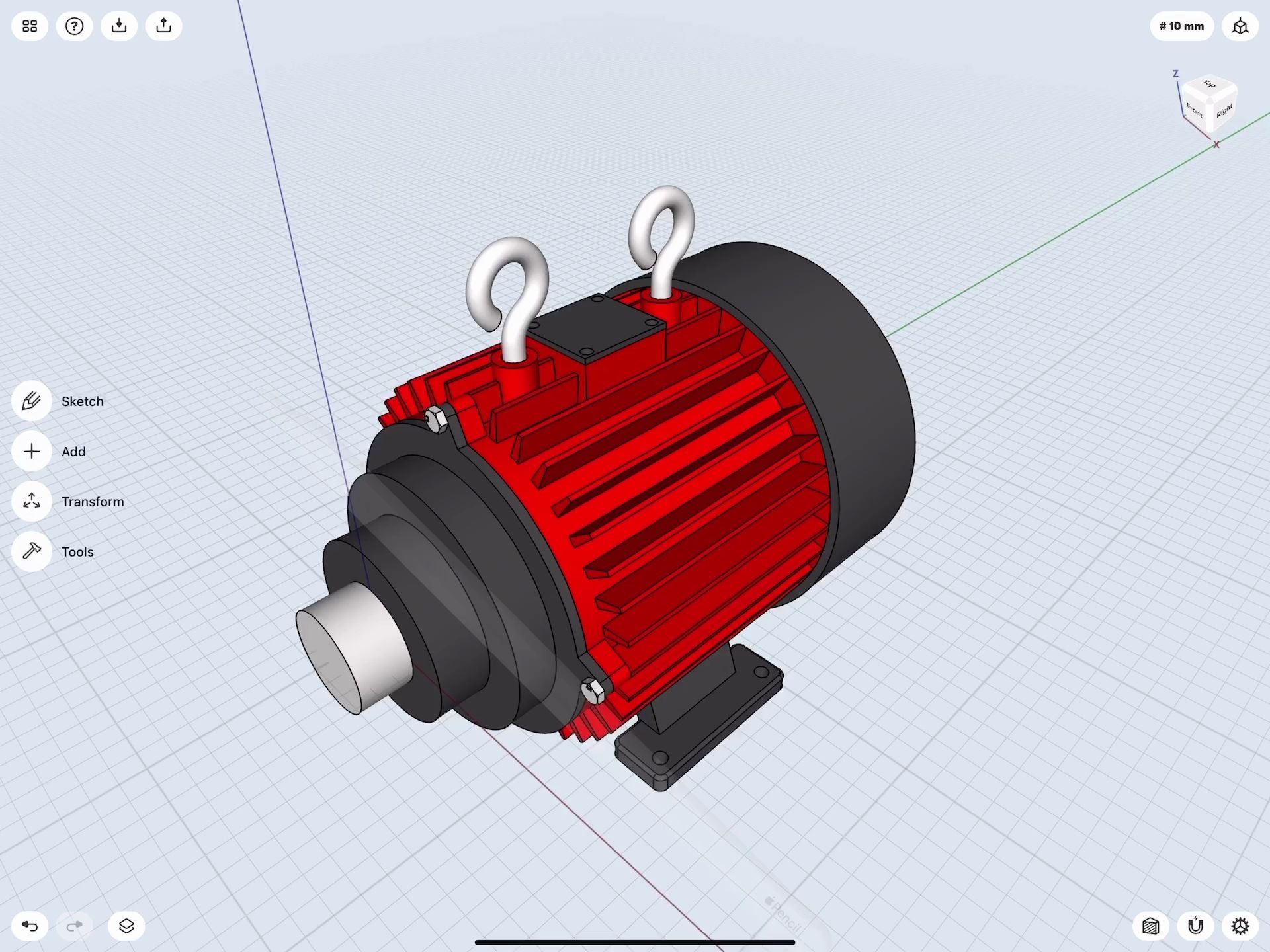Open the Add menu label
The height and width of the screenshot is (952, 1270).
pyautogui.click(x=73, y=452)
